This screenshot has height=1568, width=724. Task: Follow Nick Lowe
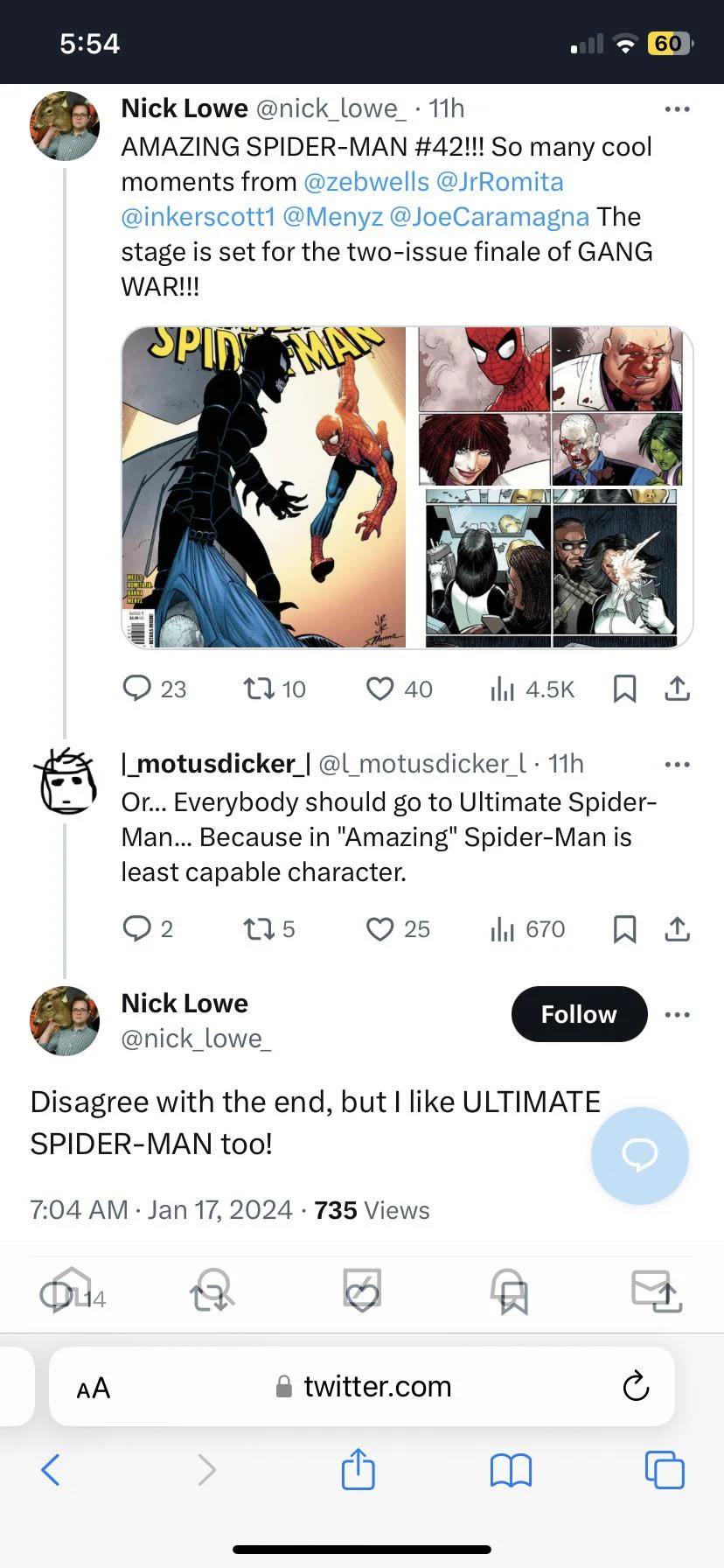pos(578,1013)
